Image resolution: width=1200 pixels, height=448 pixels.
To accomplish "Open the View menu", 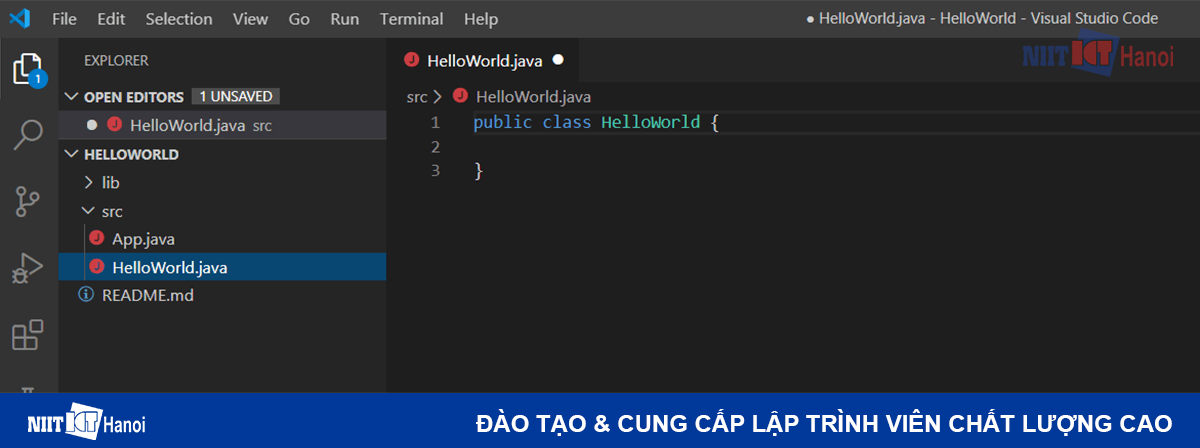I will pyautogui.click(x=250, y=19).
